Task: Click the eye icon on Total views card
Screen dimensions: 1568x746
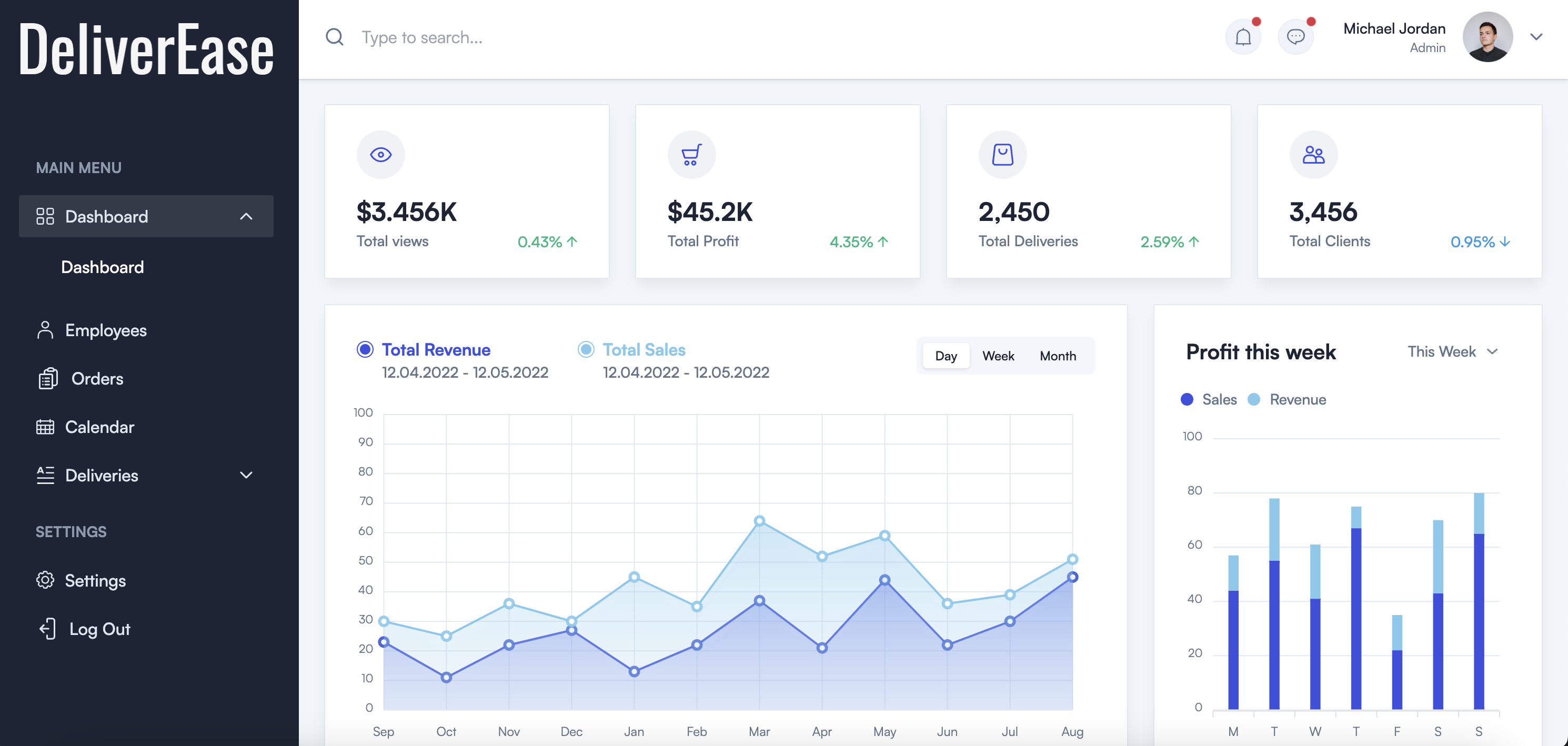Action: pyautogui.click(x=380, y=155)
